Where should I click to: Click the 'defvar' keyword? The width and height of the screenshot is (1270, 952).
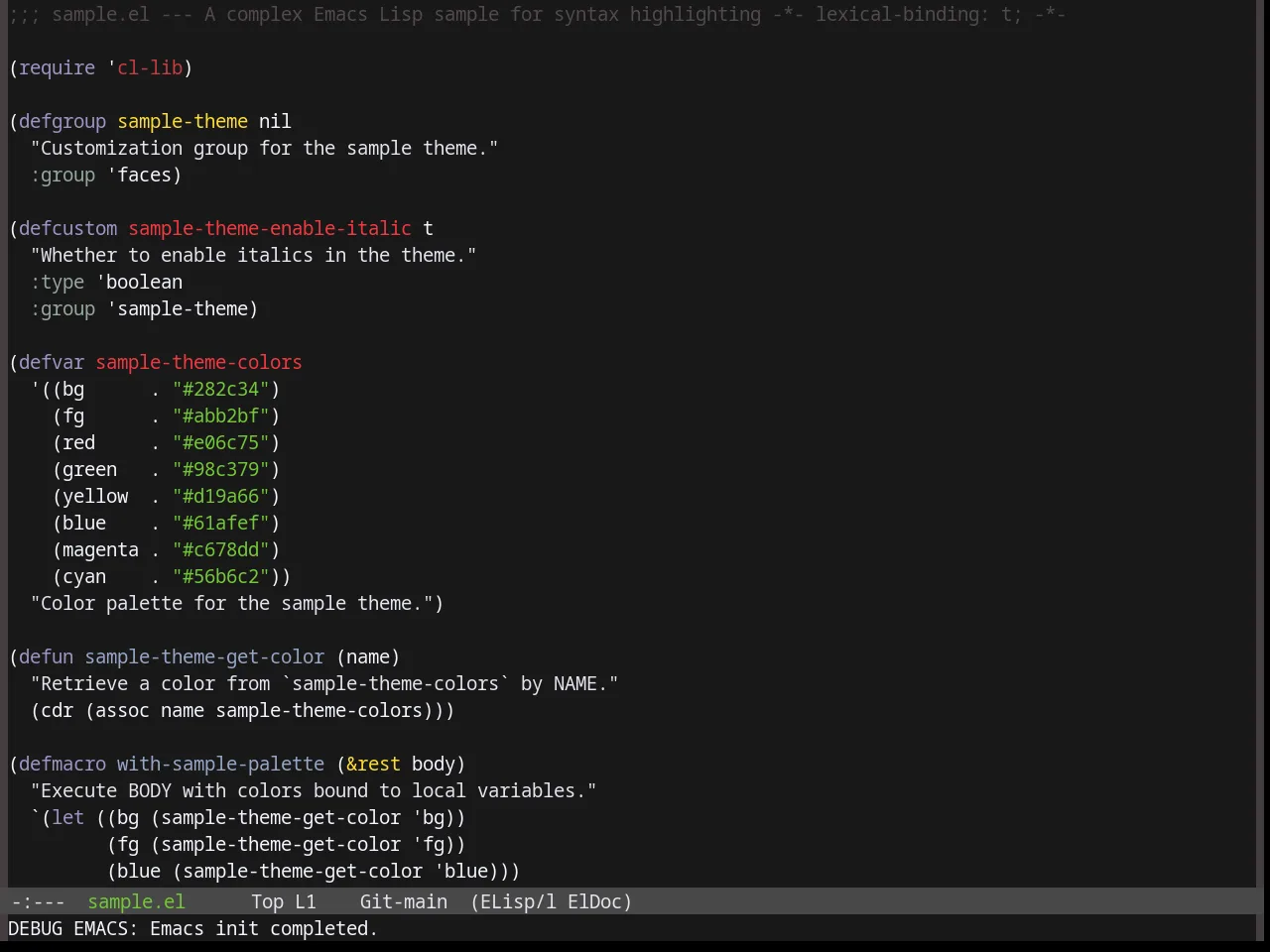tap(52, 362)
